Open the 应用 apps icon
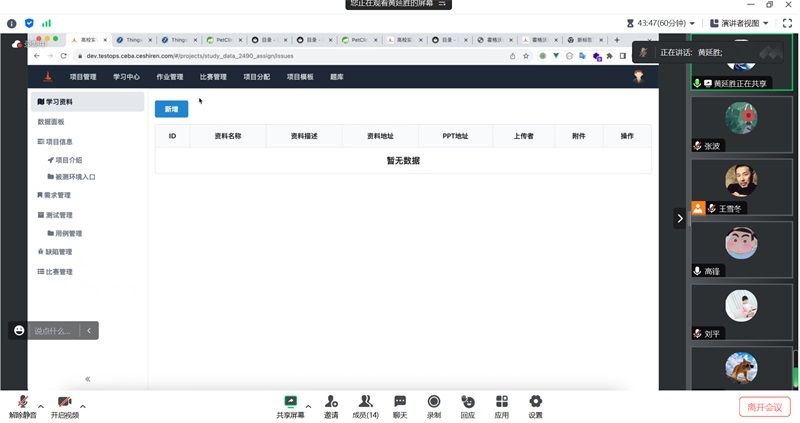Screen dimensions: 800x423 (x=502, y=401)
